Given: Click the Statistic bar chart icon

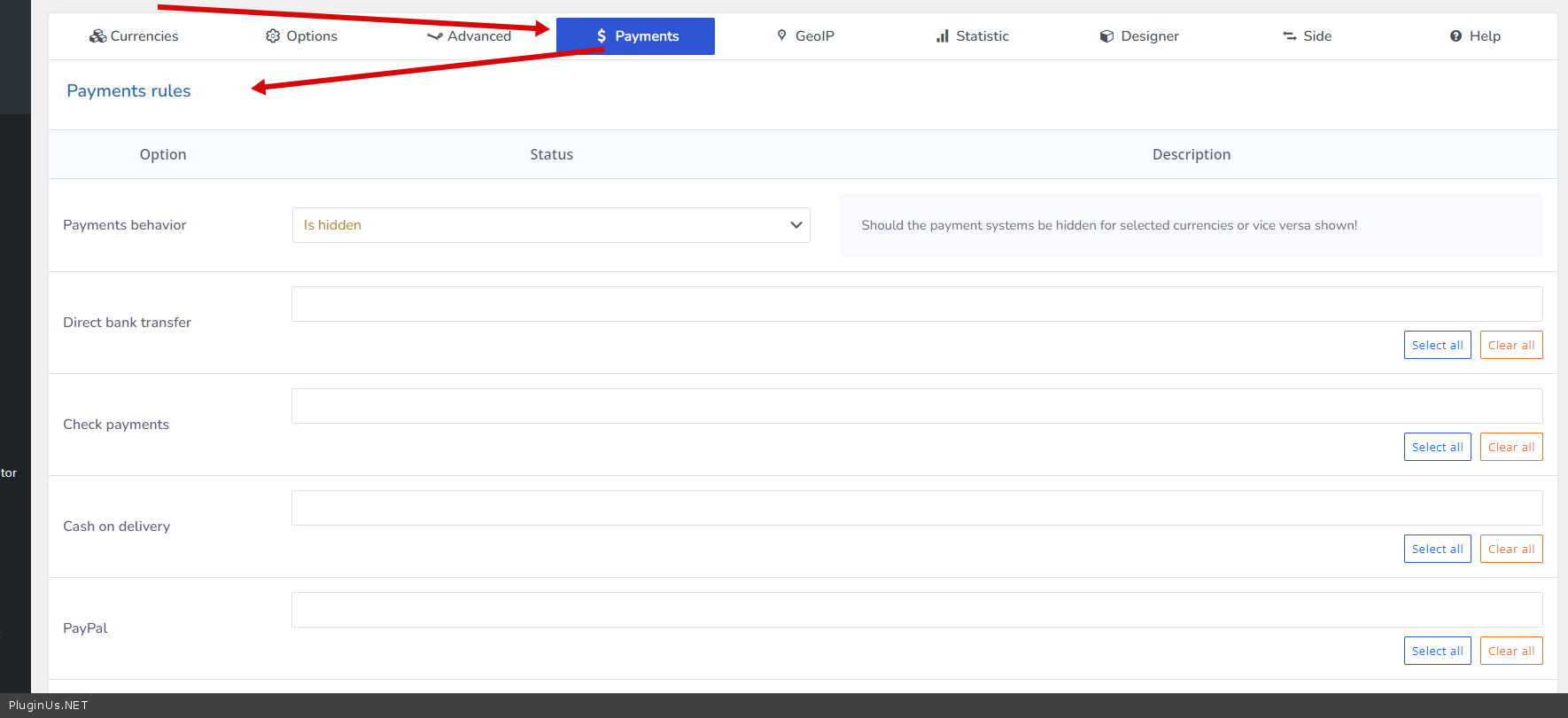Looking at the screenshot, I should 943,36.
